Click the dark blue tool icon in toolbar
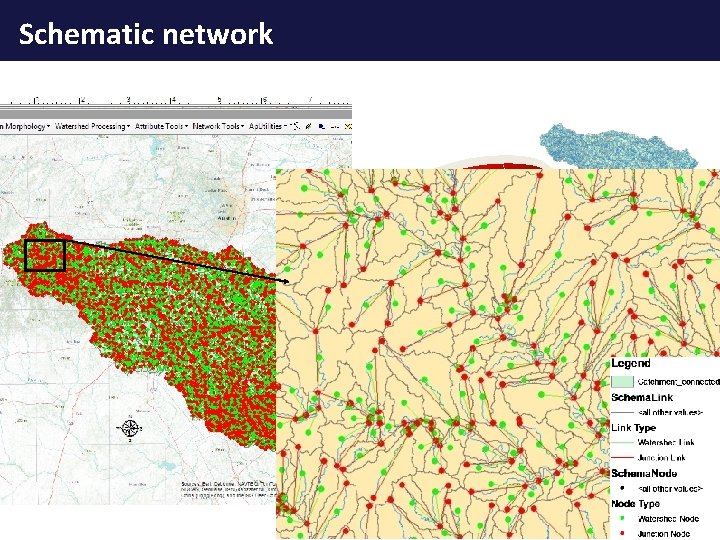Image resolution: width=720 pixels, height=540 pixels. coord(322,126)
